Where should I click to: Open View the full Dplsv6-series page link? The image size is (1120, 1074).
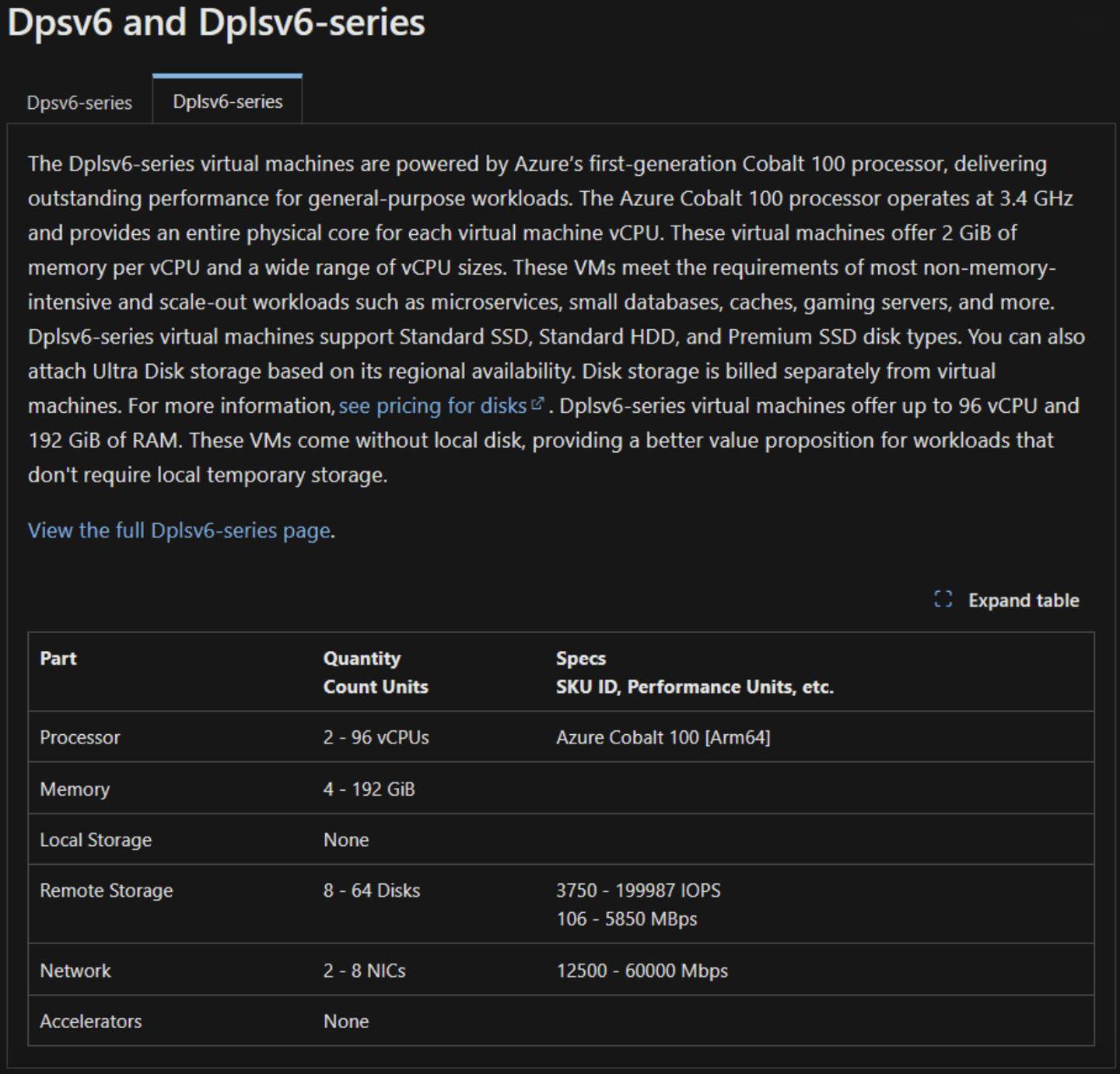coord(180,530)
